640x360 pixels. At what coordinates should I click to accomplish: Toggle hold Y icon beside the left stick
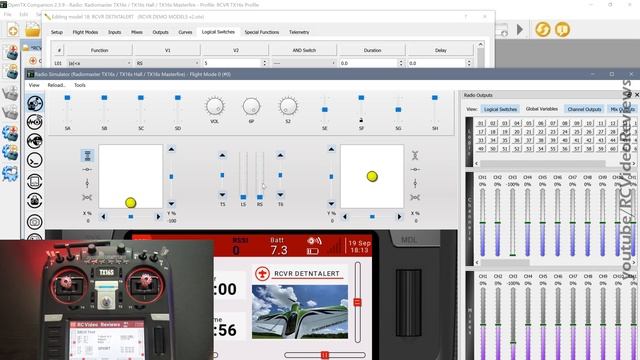coord(87,183)
